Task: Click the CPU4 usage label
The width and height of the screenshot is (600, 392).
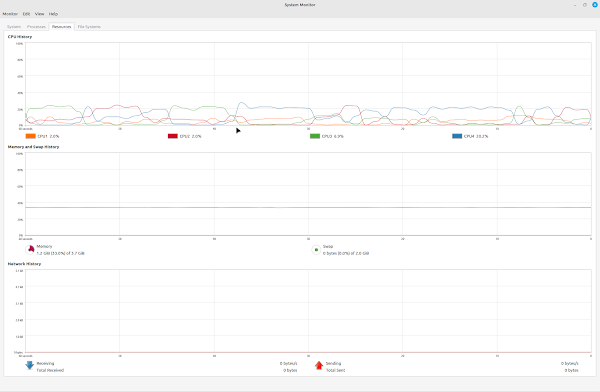Action: pos(476,136)
